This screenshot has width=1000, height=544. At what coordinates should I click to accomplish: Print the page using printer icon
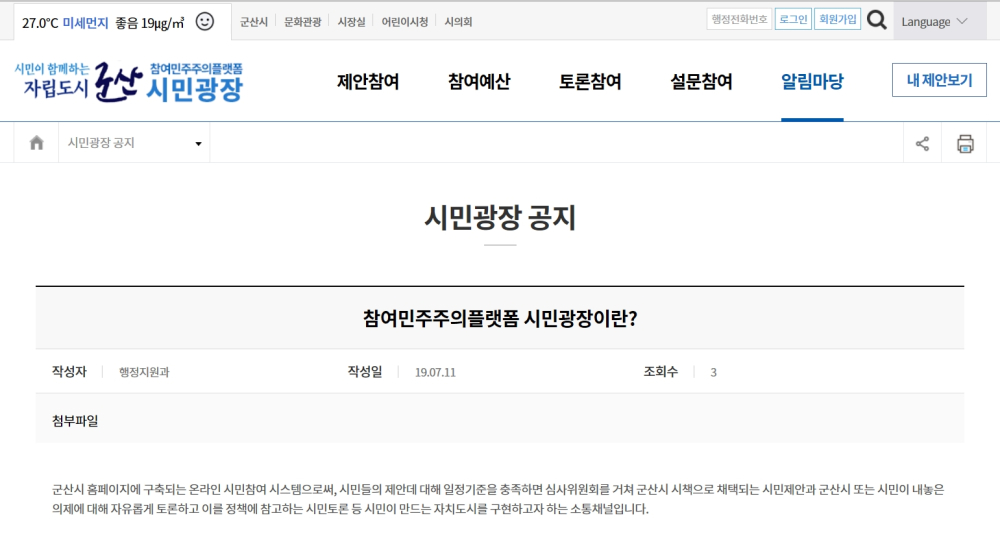coord(965,143)
